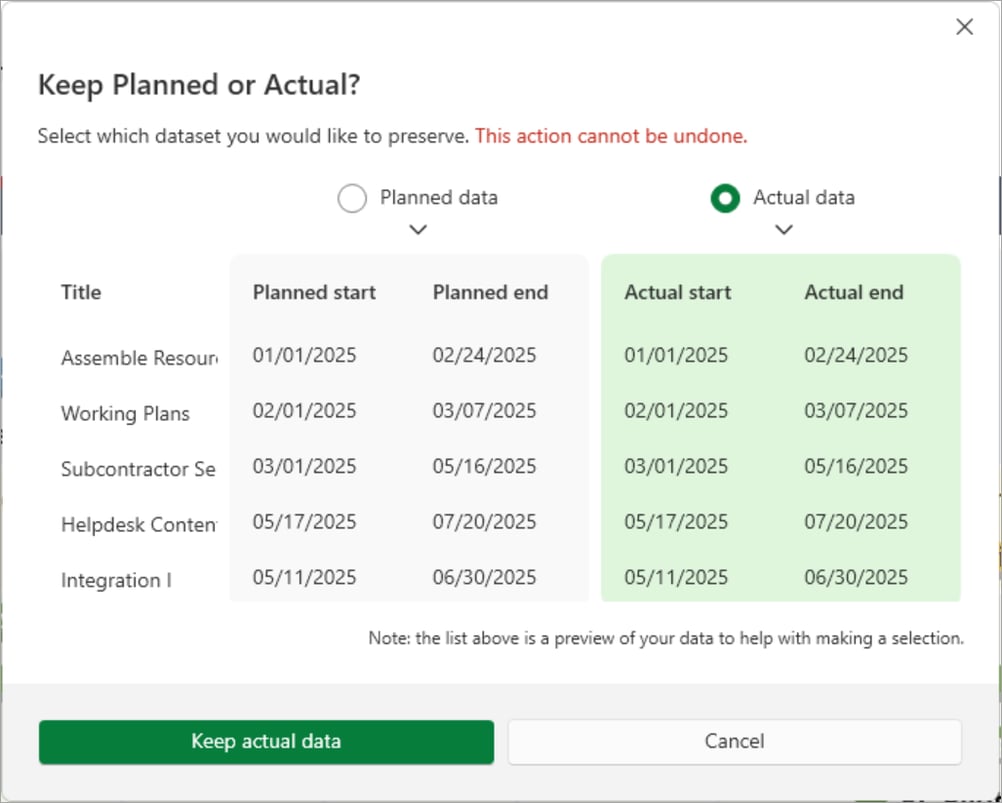Click the Actual end column header

(854, 292)
